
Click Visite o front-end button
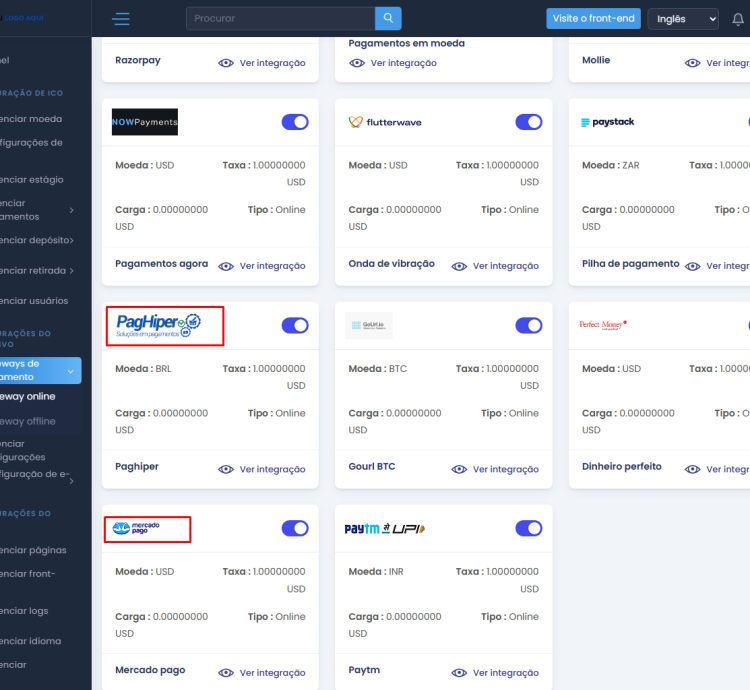tap(593, 19)
